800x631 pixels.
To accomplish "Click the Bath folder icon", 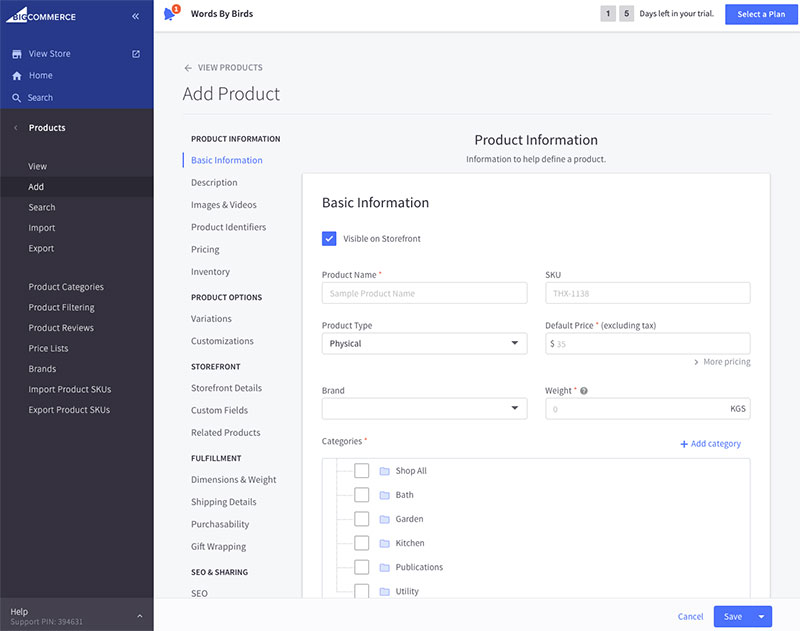I will [385, 495].
